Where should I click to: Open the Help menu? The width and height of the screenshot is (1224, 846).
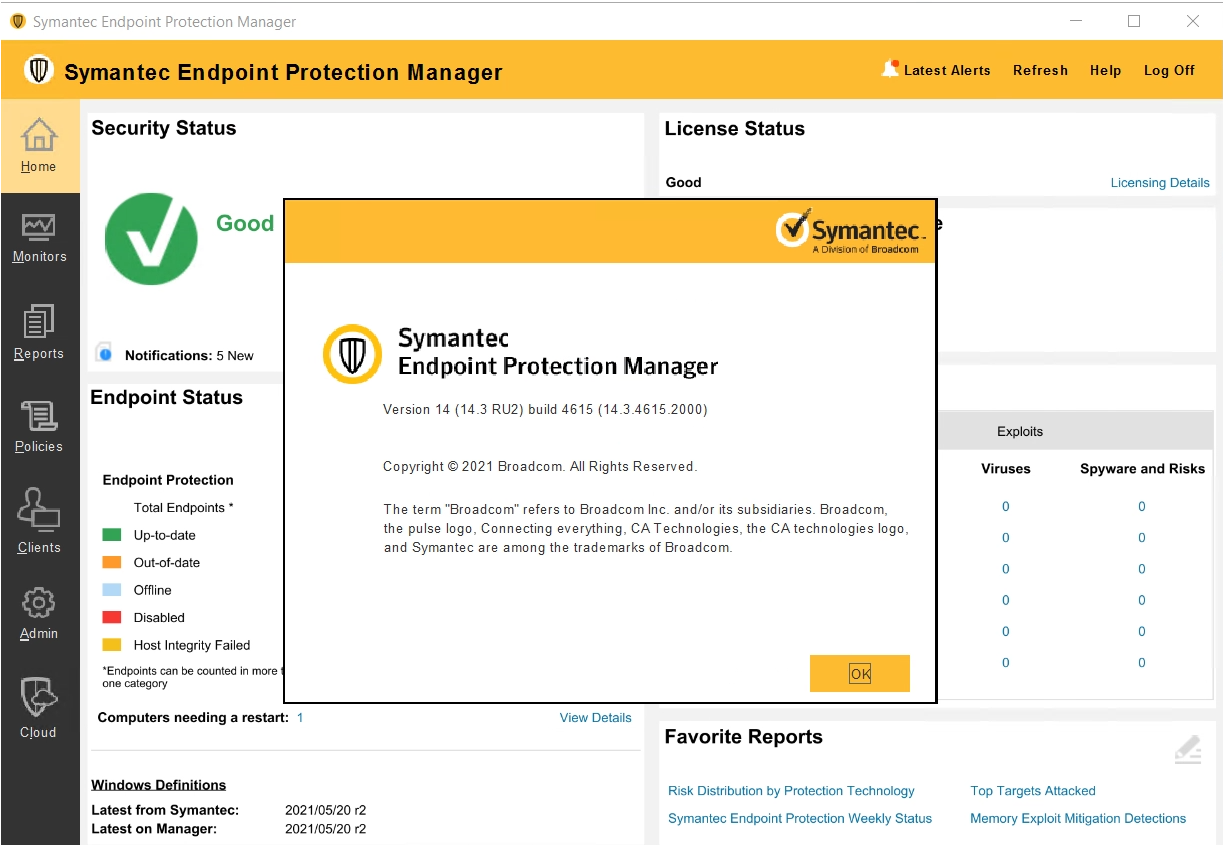point(1105,70)
